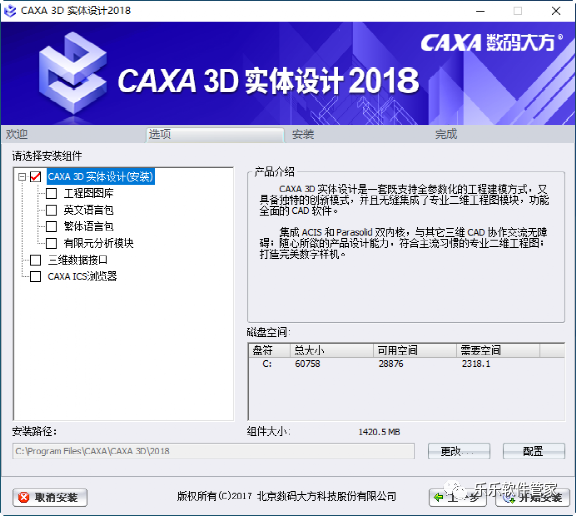The image size is (576, 516).
Task: Click the 产品介绍 group label
Action: coord(274,172)
